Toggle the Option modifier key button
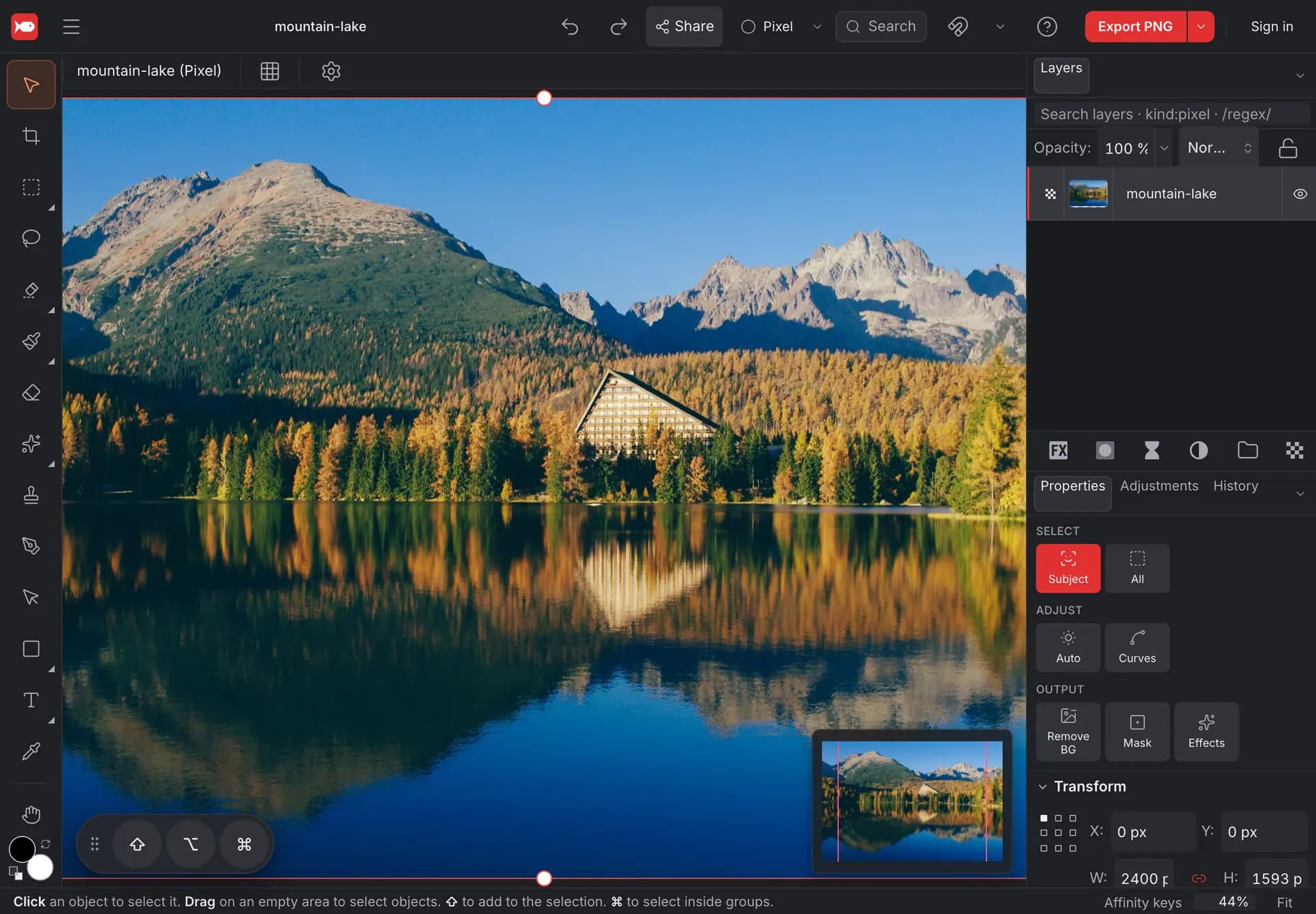 [x=191, y=844]
